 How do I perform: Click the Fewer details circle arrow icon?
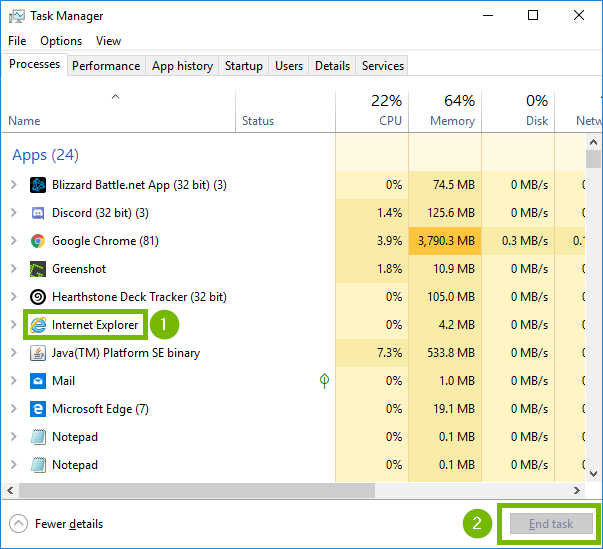(x=18, y=524)
